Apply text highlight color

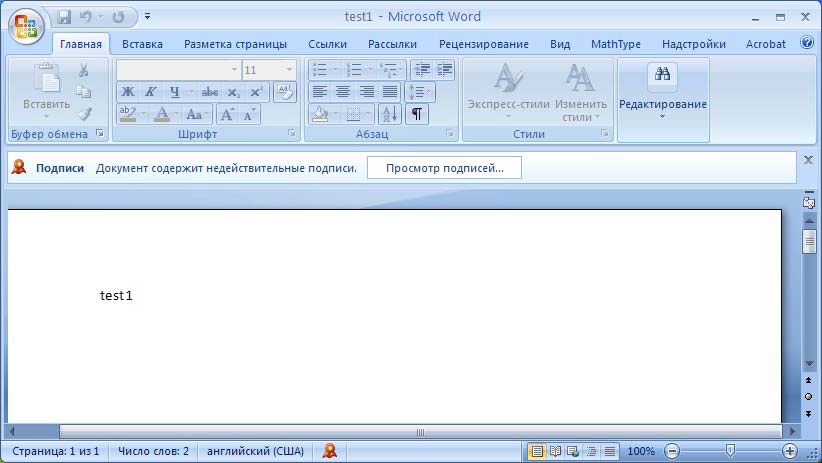coord(128,114)
